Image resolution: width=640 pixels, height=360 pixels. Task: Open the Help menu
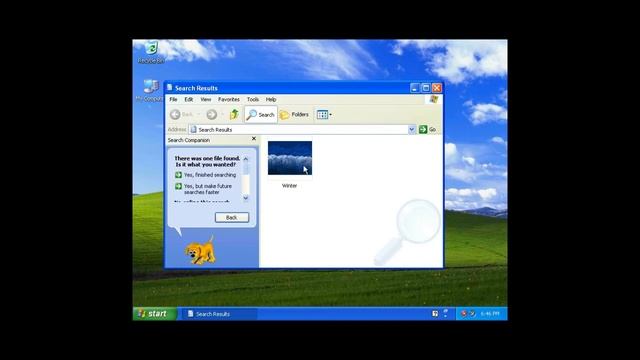271,99
